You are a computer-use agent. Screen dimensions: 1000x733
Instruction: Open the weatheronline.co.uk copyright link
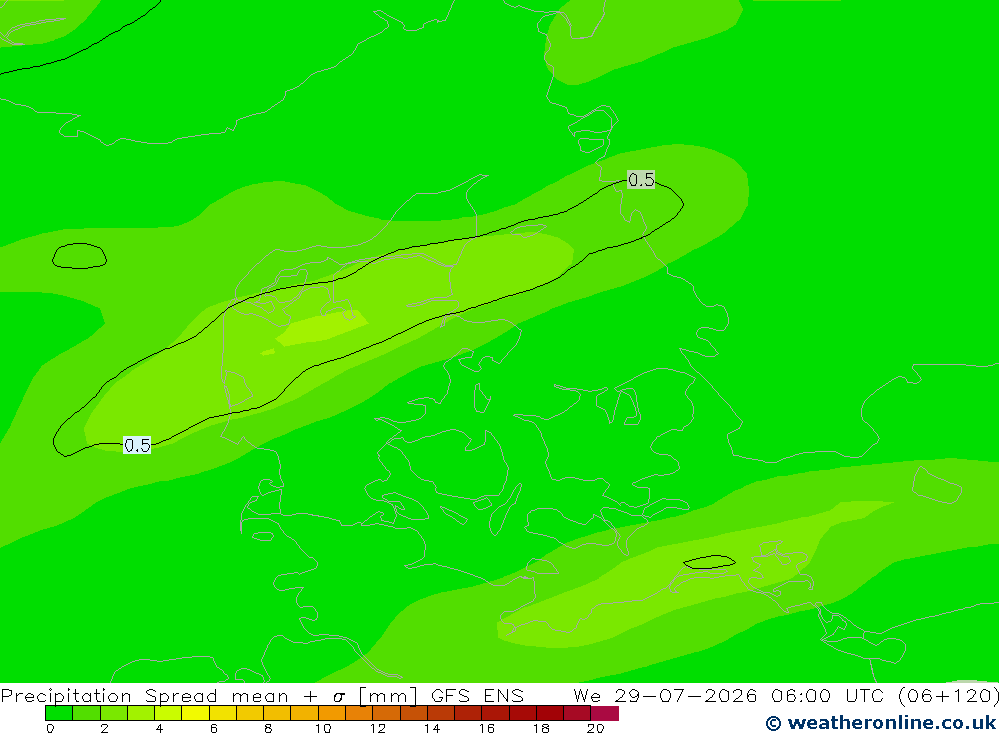pyautogui.click(x=881, y=723)
